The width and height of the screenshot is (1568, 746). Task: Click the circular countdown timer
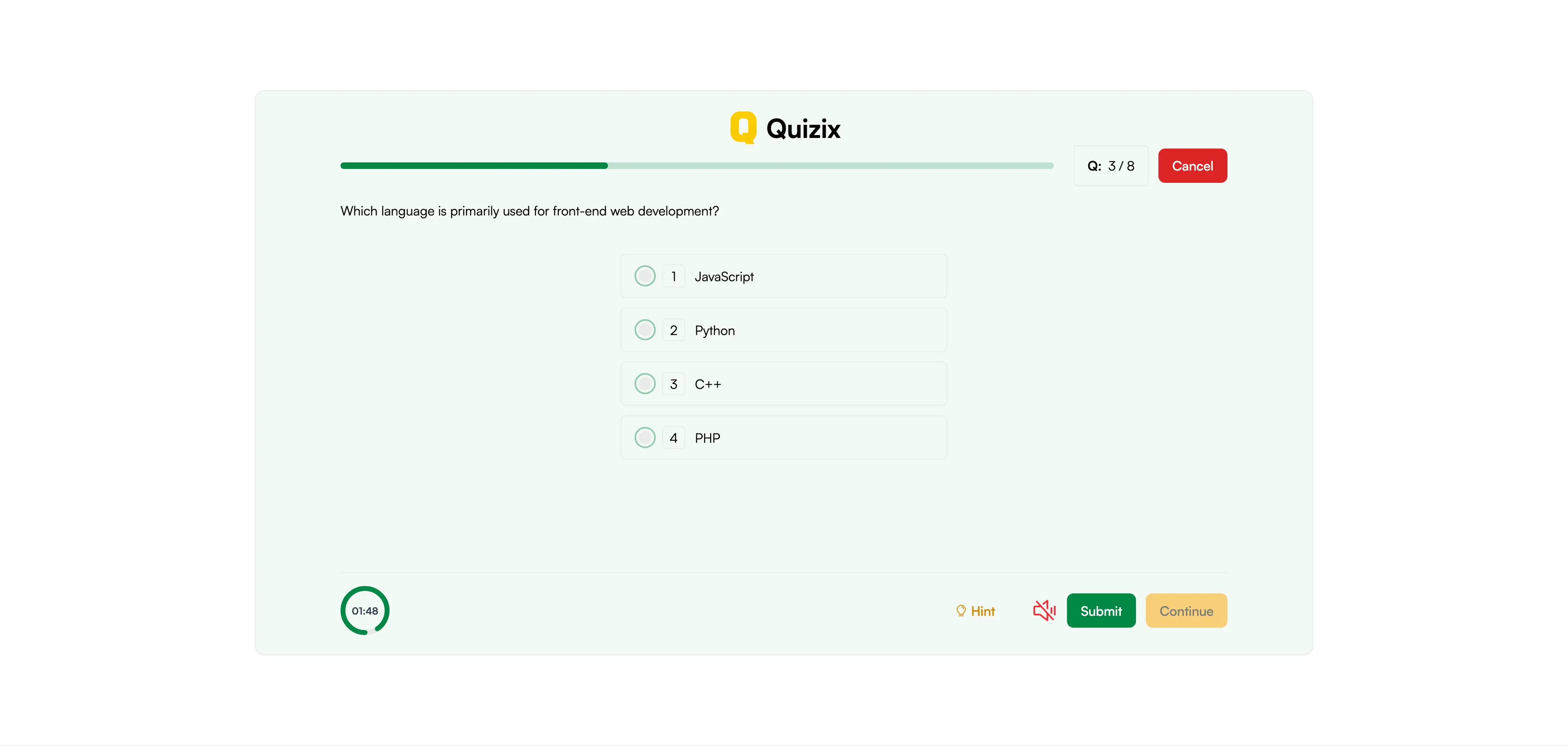[x=365, y=611]
